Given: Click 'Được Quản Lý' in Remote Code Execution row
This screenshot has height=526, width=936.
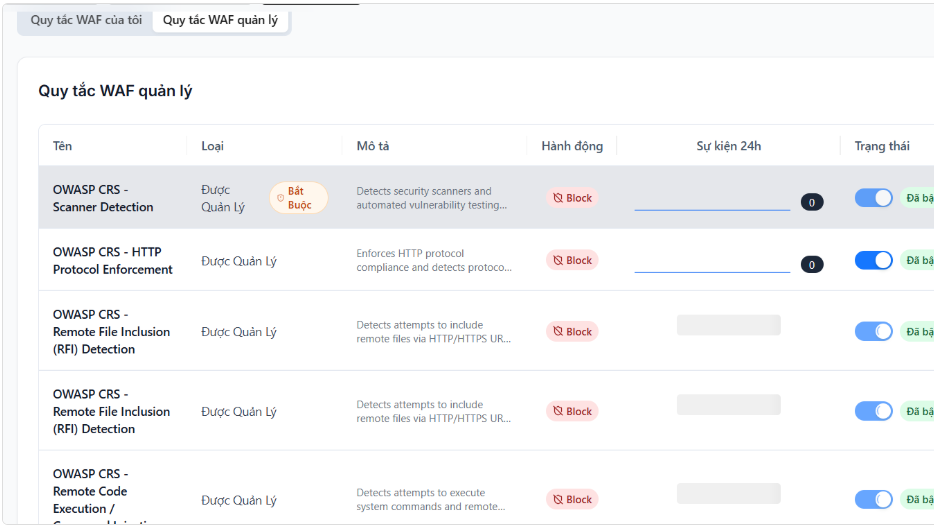Looking at the screenshot, I should (239, 500).
